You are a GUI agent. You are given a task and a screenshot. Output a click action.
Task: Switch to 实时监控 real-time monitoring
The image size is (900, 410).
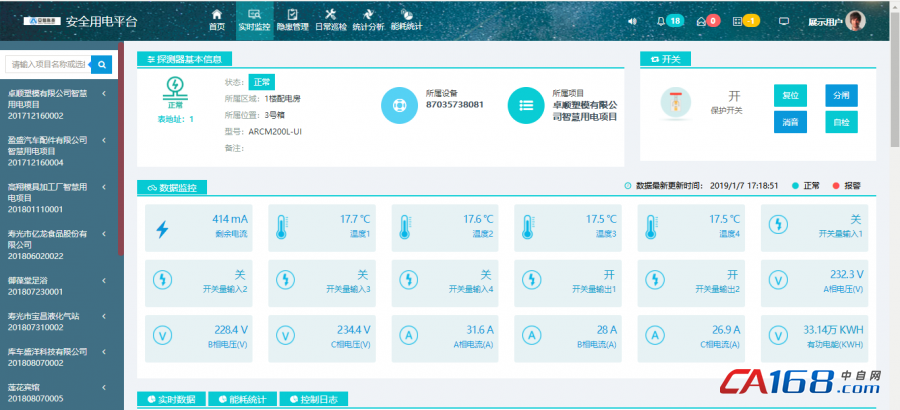click(254, 20)
